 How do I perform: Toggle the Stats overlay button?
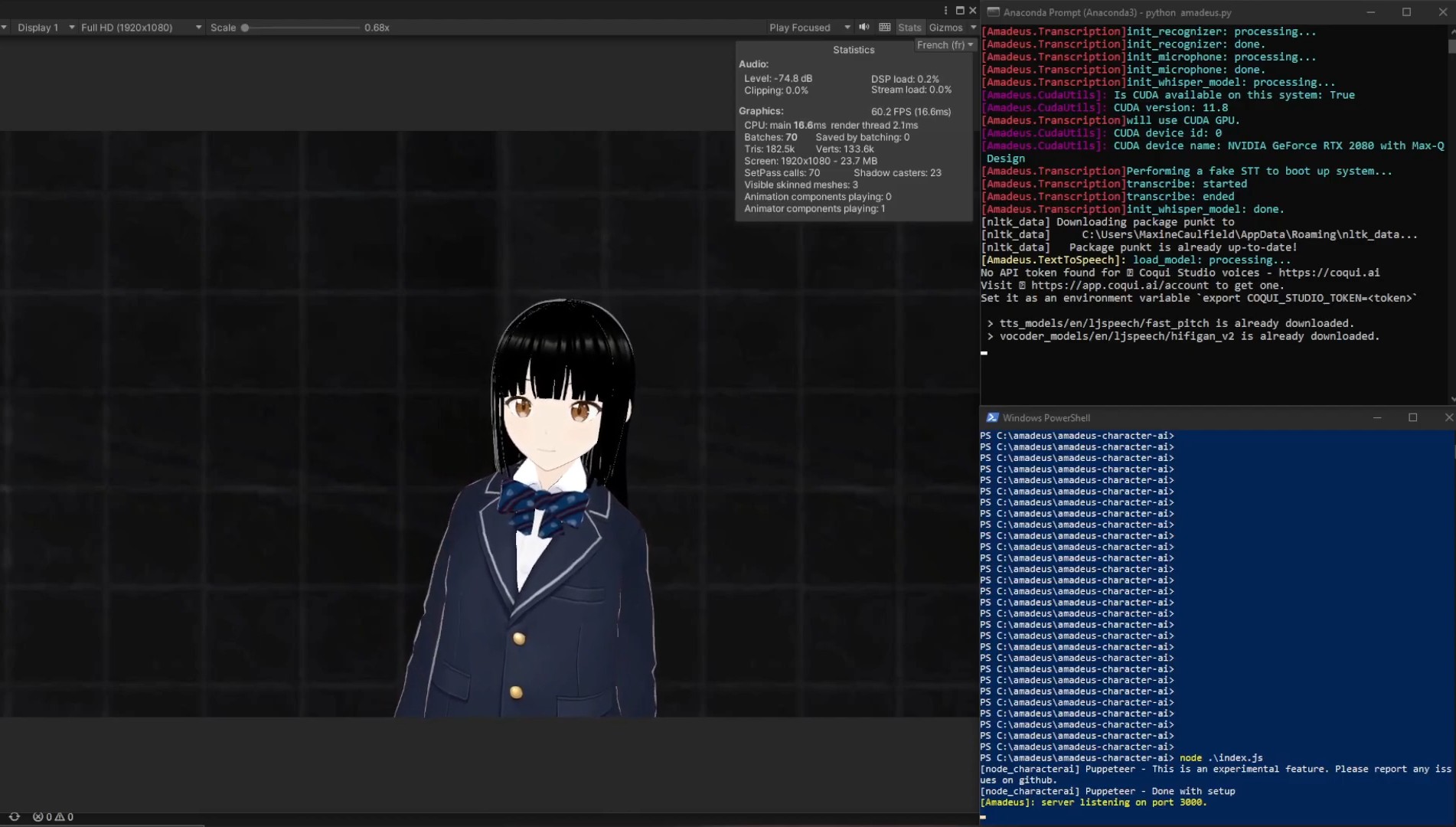(x=909, y=27)
